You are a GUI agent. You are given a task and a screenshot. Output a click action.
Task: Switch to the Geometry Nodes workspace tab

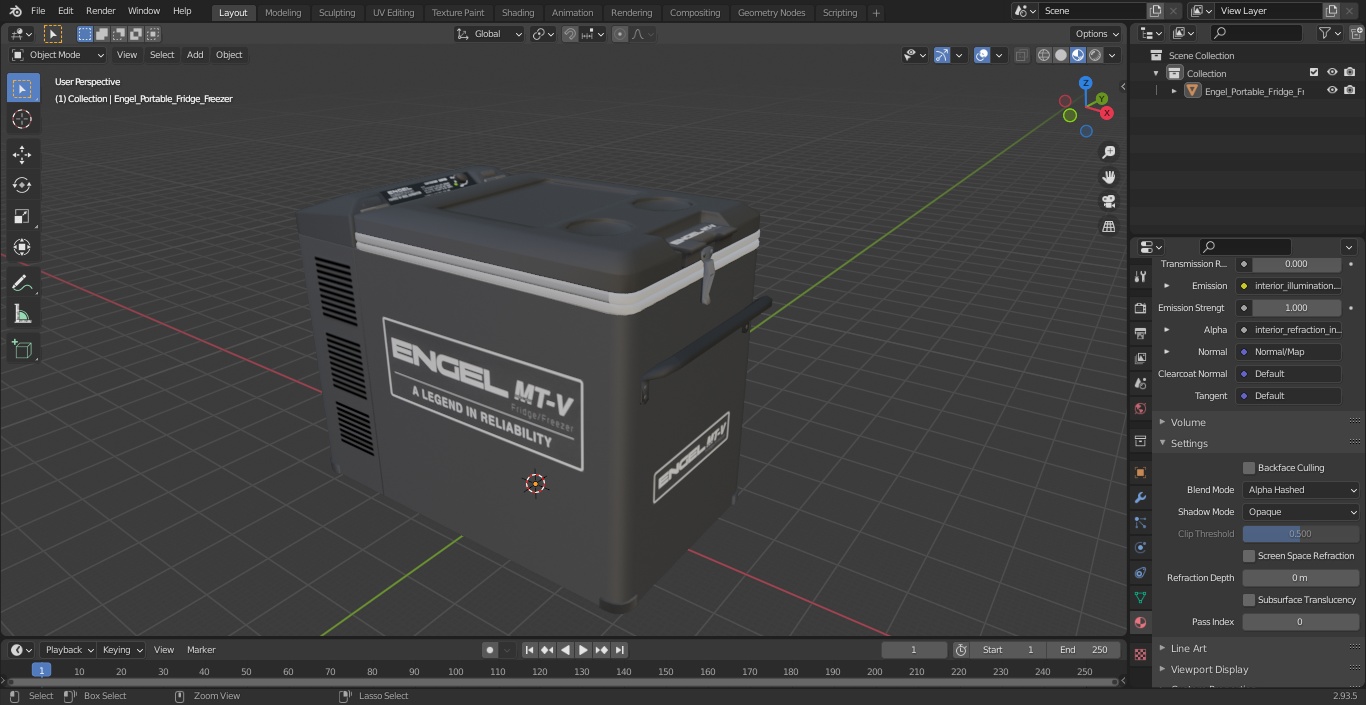pyautogui.click(x=771, y=12)
